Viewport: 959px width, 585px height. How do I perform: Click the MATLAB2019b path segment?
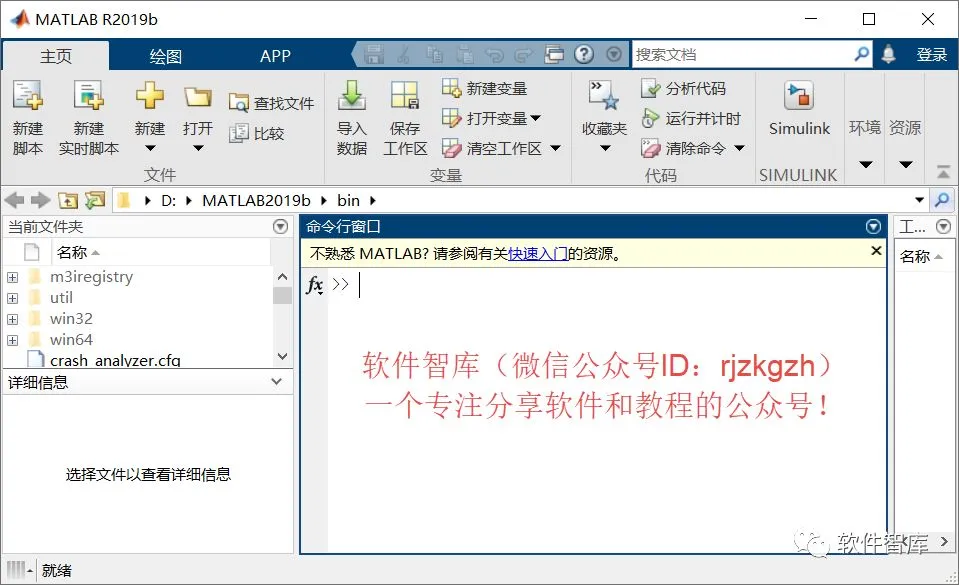256,200
